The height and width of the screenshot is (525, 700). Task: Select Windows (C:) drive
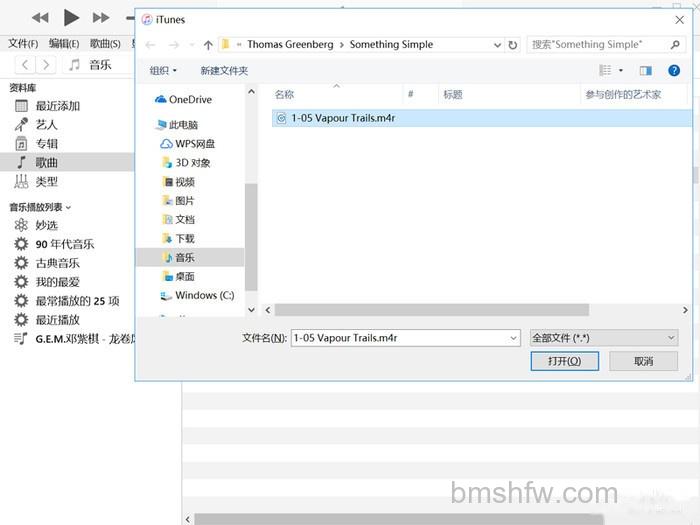click(197, 296)
